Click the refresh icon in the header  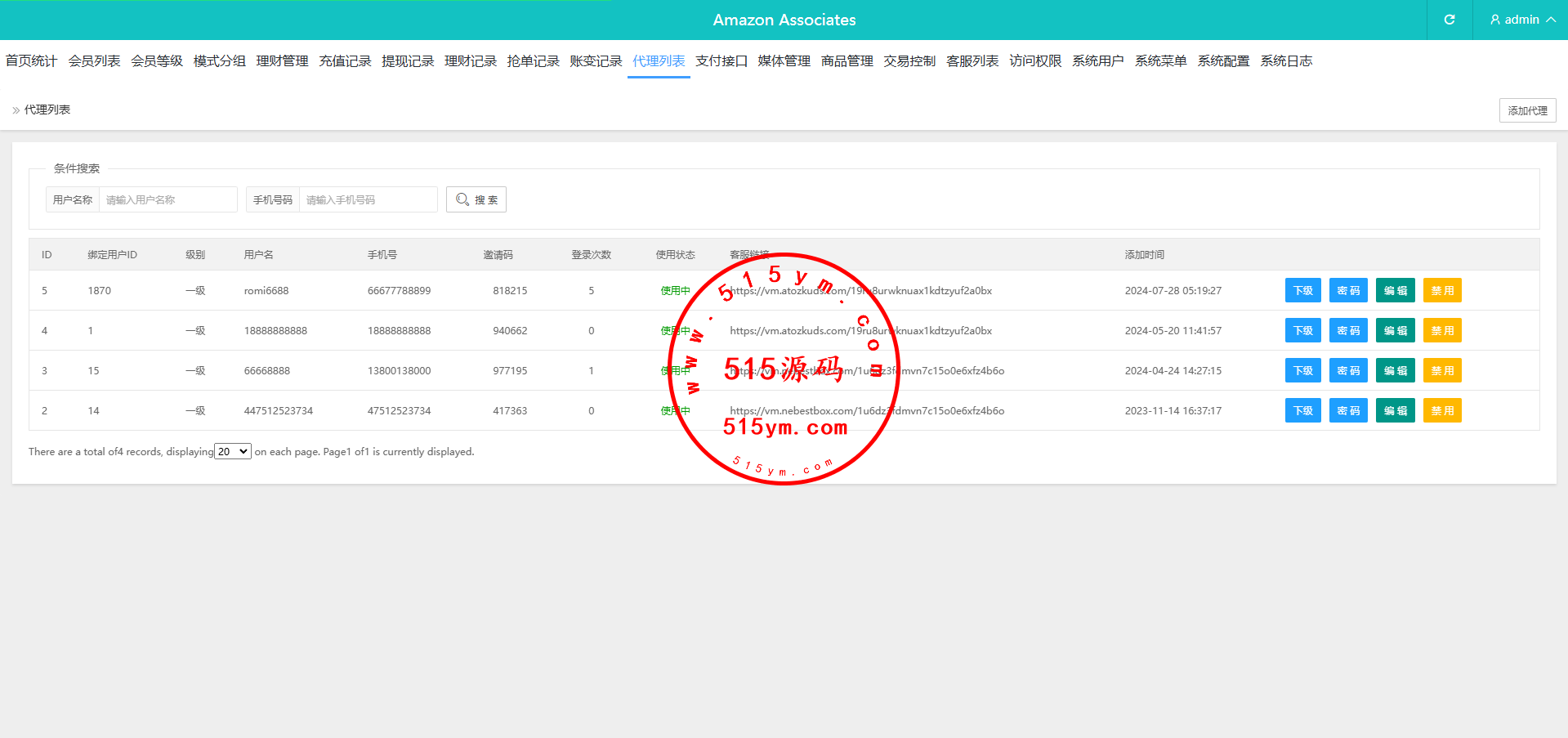pyautogui.click(x=1450, y=20)
